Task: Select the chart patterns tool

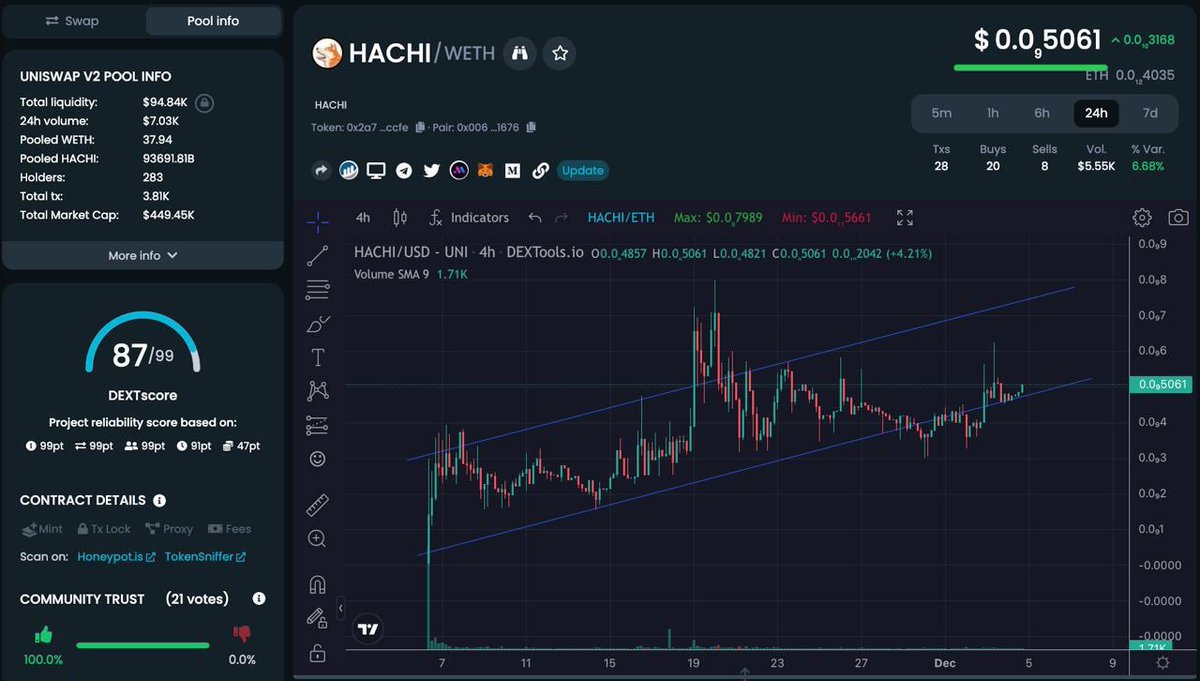Action: (318, 391)
